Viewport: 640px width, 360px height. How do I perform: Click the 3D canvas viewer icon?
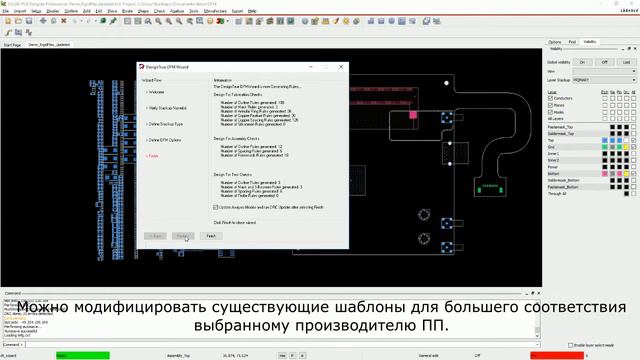pos(220,21)
